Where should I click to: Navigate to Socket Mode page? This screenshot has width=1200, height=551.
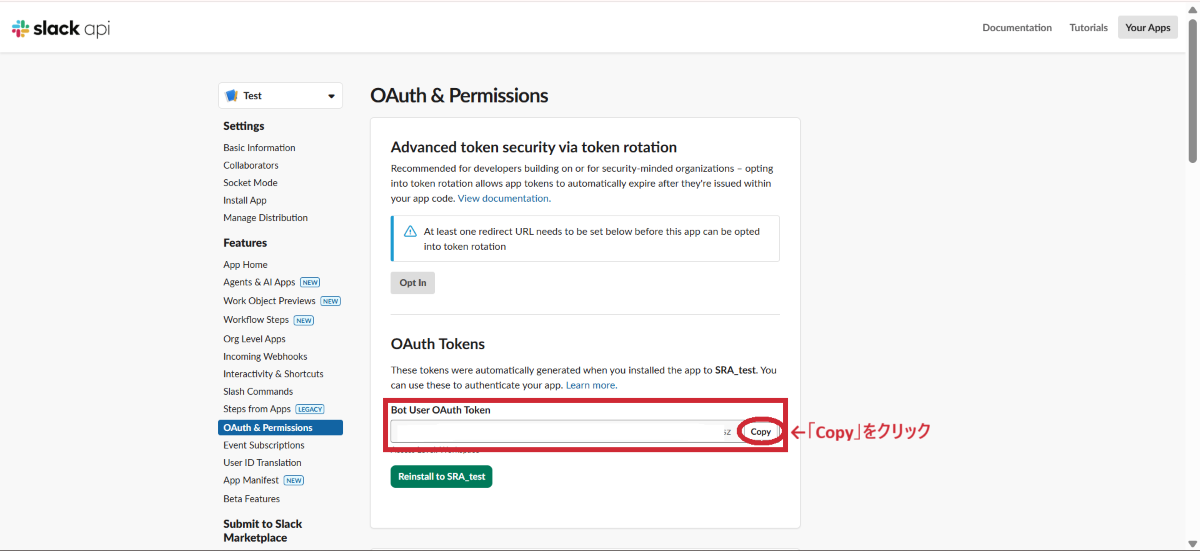(x=250, y=183)
